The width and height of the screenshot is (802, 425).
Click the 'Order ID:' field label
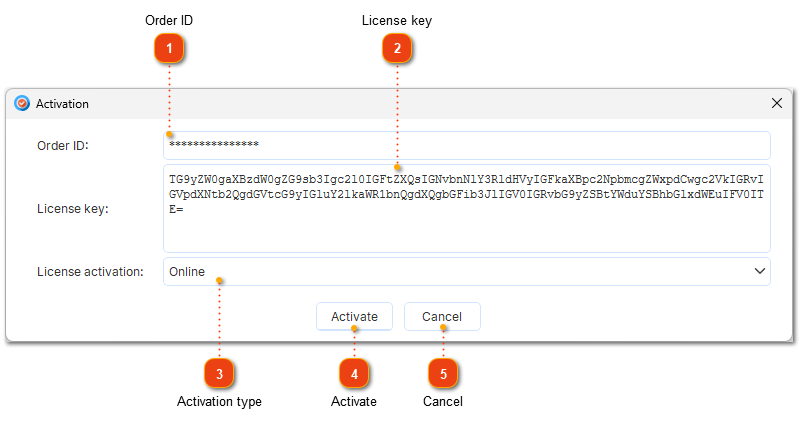(x=63, y=146)
